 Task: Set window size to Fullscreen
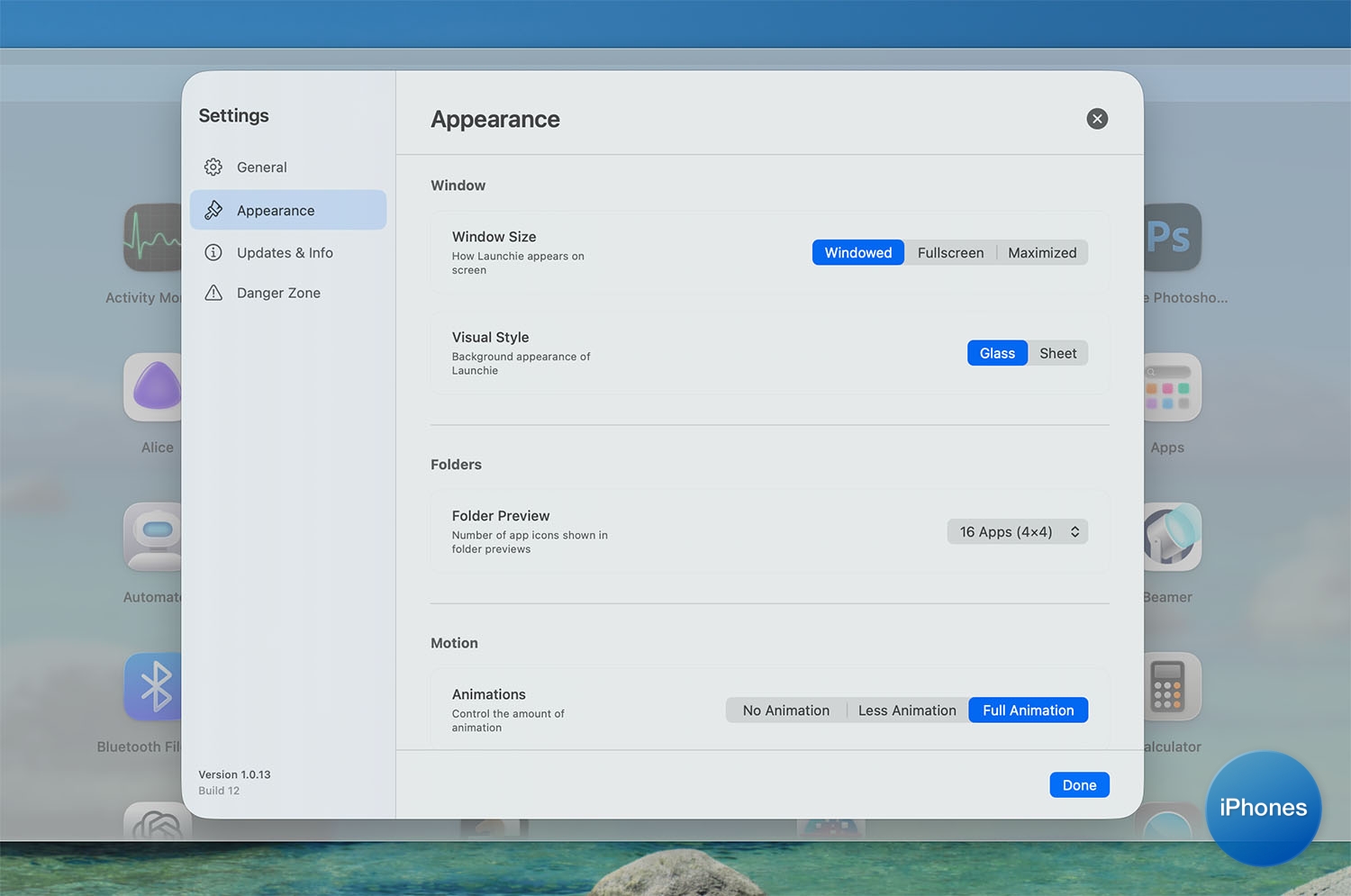[x=950, y=253]
